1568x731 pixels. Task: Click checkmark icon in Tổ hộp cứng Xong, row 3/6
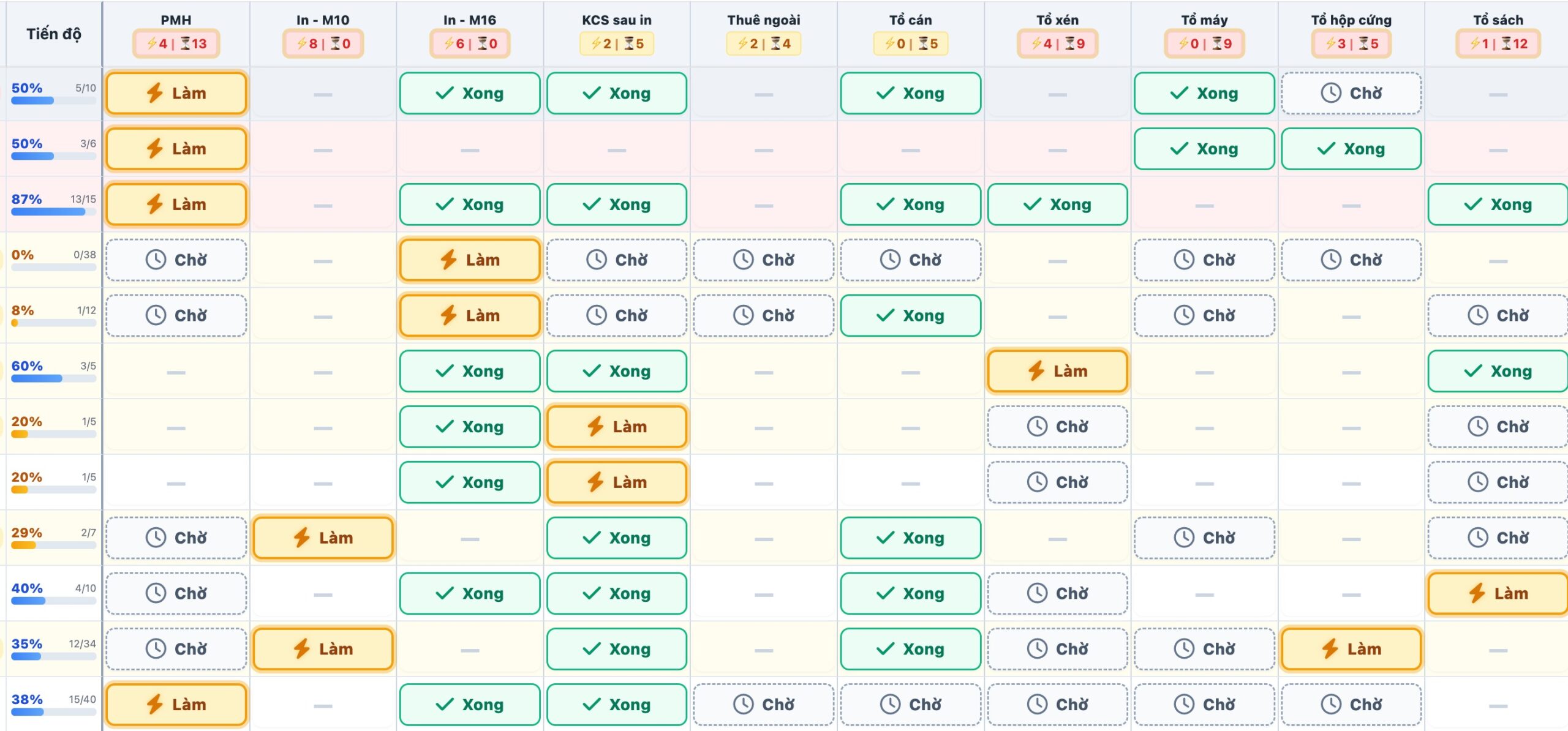click(1326, 149)
